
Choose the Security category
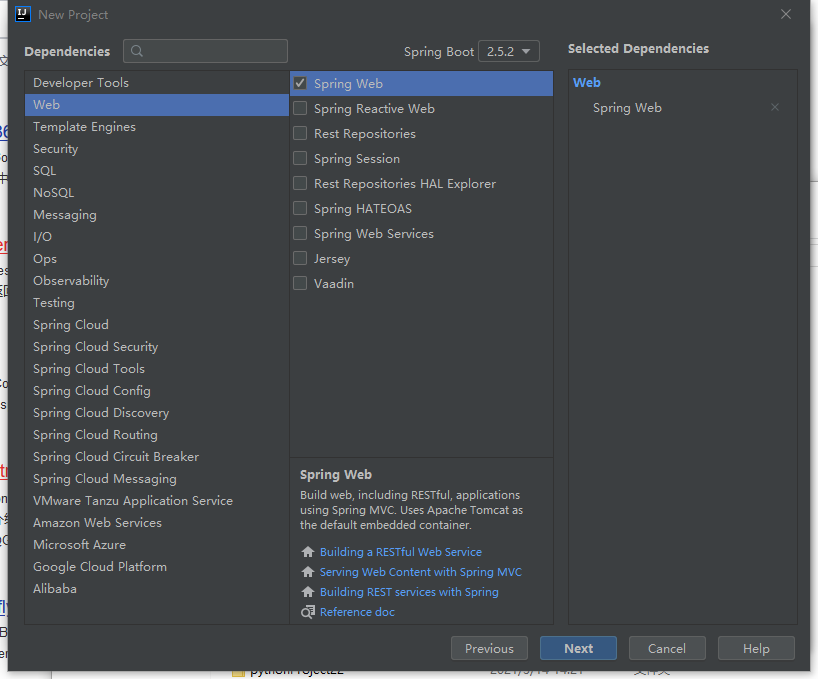[x=157, y=149]
